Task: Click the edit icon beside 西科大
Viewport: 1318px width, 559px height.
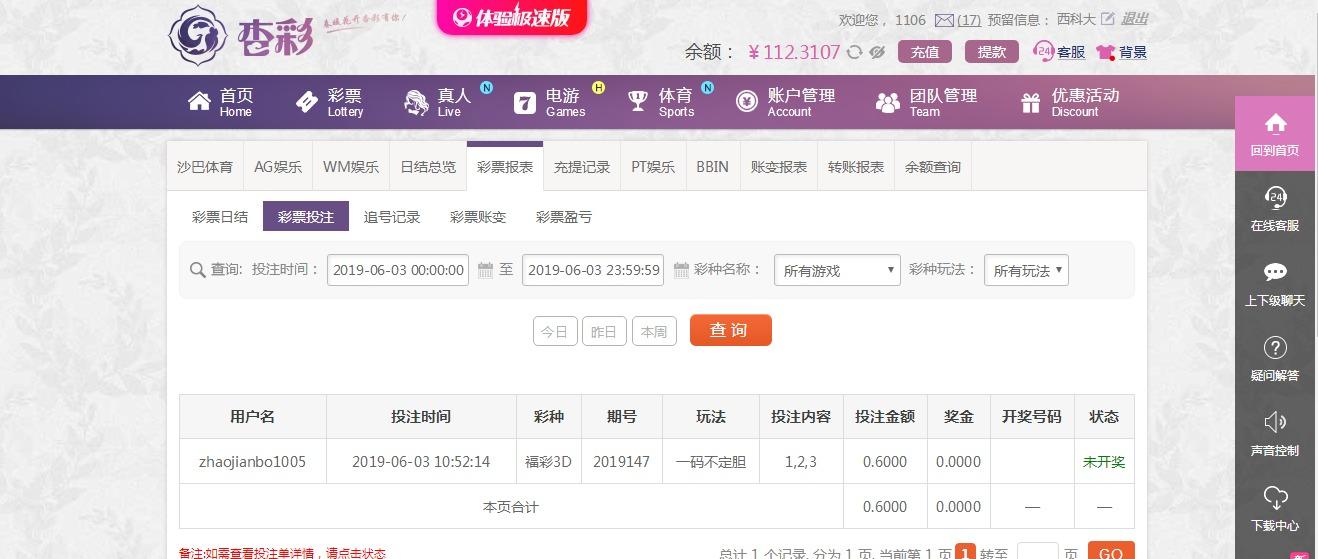Action: click(x=1108, y=19)
